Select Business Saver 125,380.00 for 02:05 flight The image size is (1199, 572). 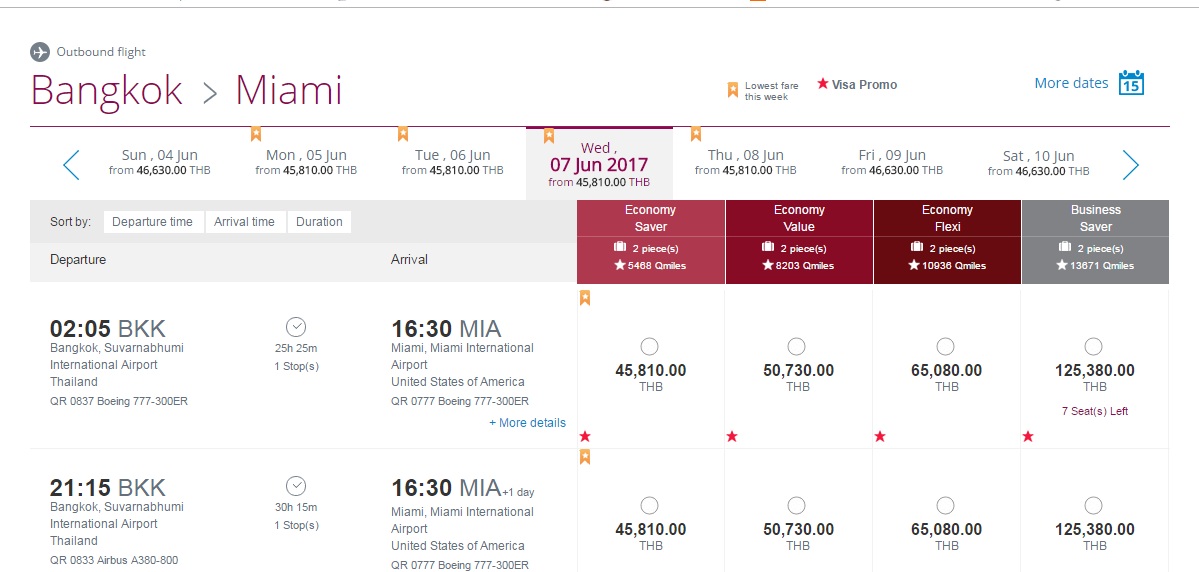1093,346
